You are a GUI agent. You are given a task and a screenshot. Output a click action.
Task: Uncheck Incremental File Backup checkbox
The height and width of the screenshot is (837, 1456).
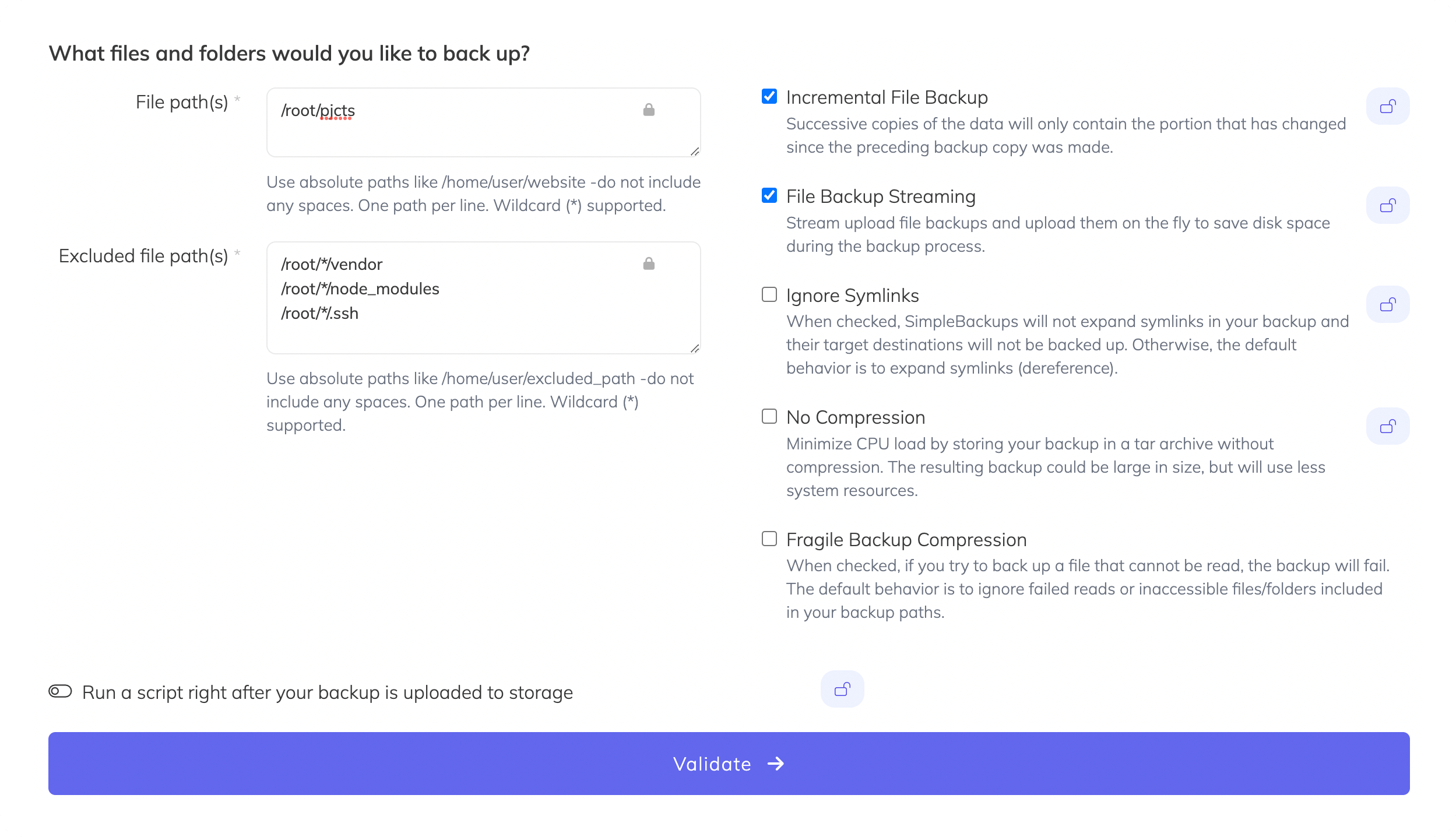click(x=769, y=96)
